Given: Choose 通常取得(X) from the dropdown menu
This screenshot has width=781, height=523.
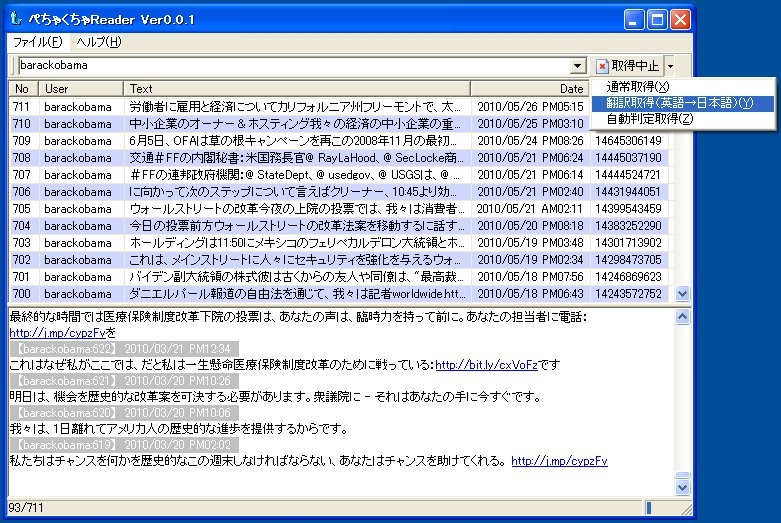Looking at the screenshot, I should [682, 87].
